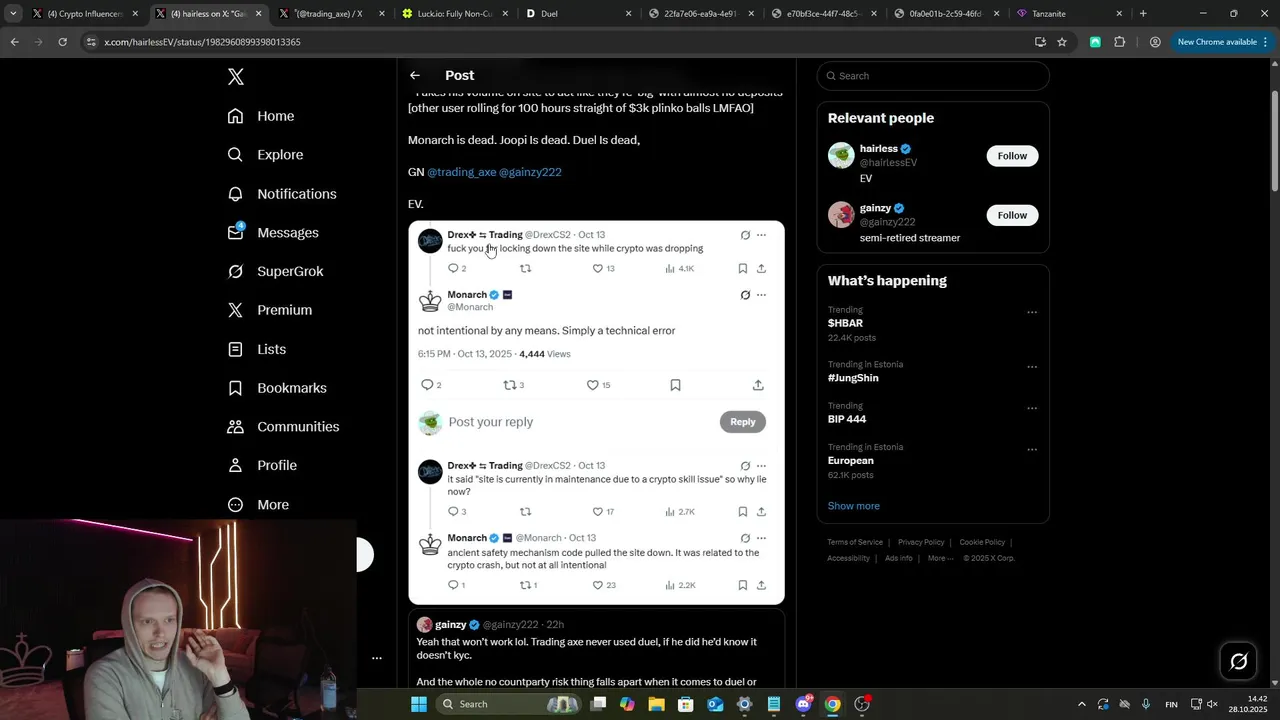Viewport: 1280px width, 720px height.
Task: Reply to first Drex tweet with 2 replies
Action: [x=456, y=268]
